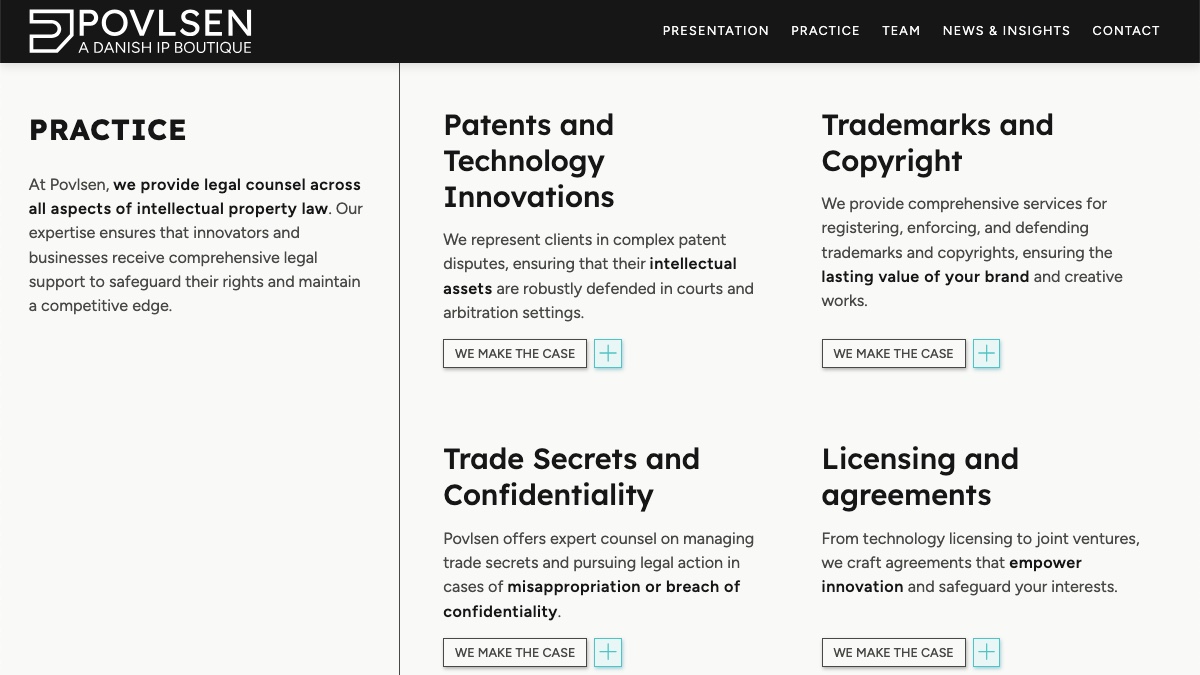Click We Make The Case under Licensing
The height and width of the screenshot is (675, 1200).
[893, 652]
